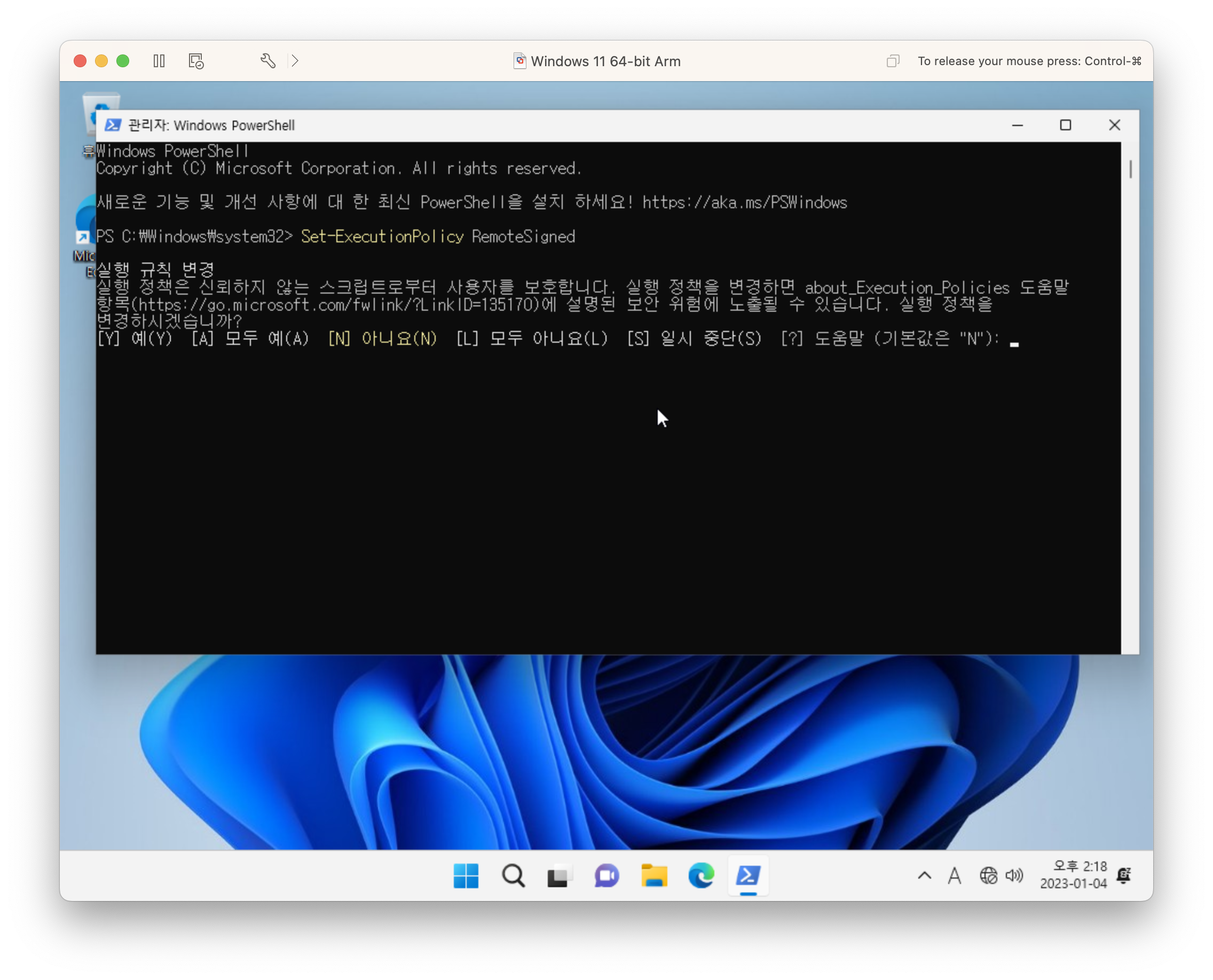Open VM snapshots manager icon
Screen dimensions: 1213x980
pyautogui.click(x=196, y=61)
